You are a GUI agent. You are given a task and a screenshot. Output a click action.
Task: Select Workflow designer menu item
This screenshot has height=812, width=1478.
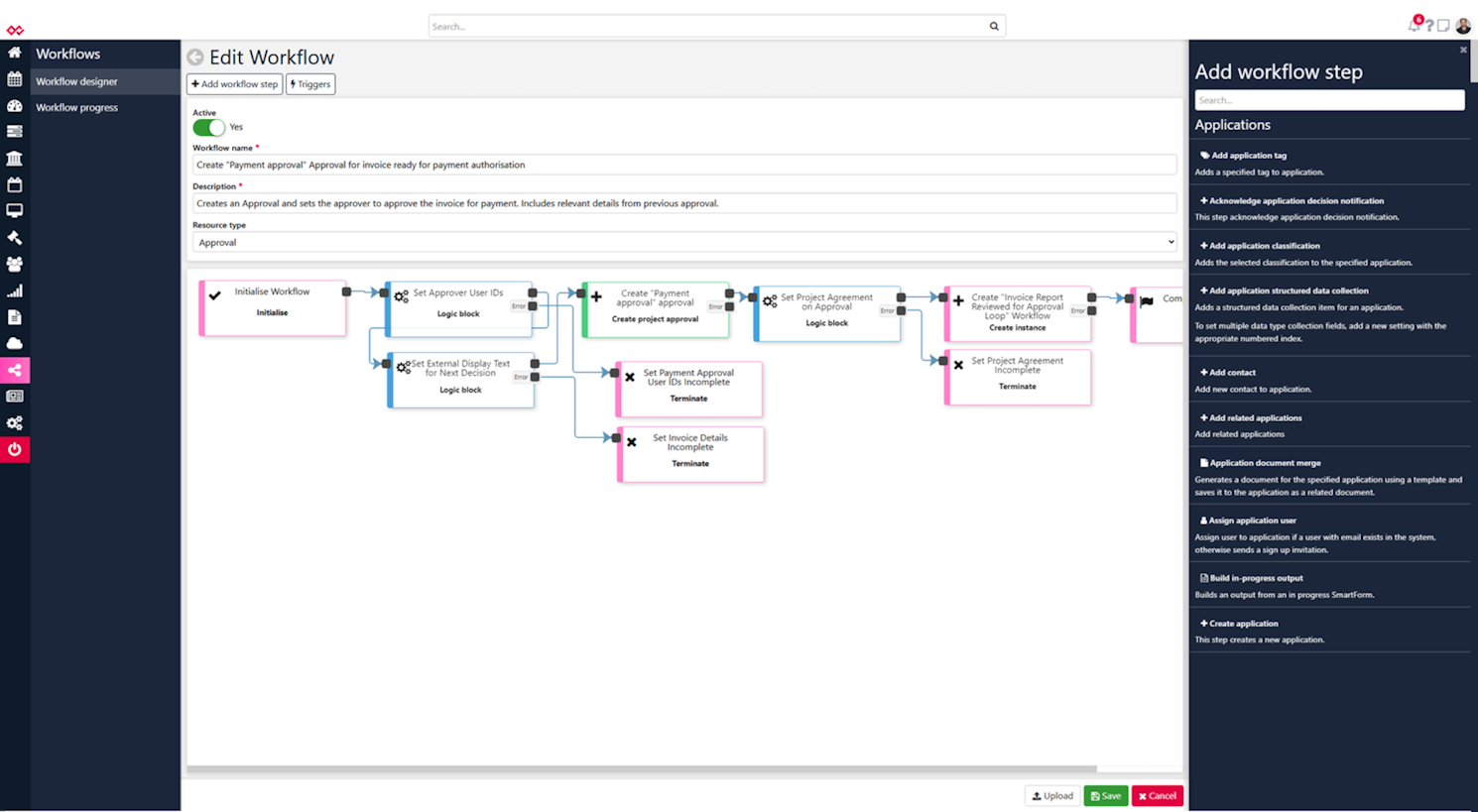(105, 81)
